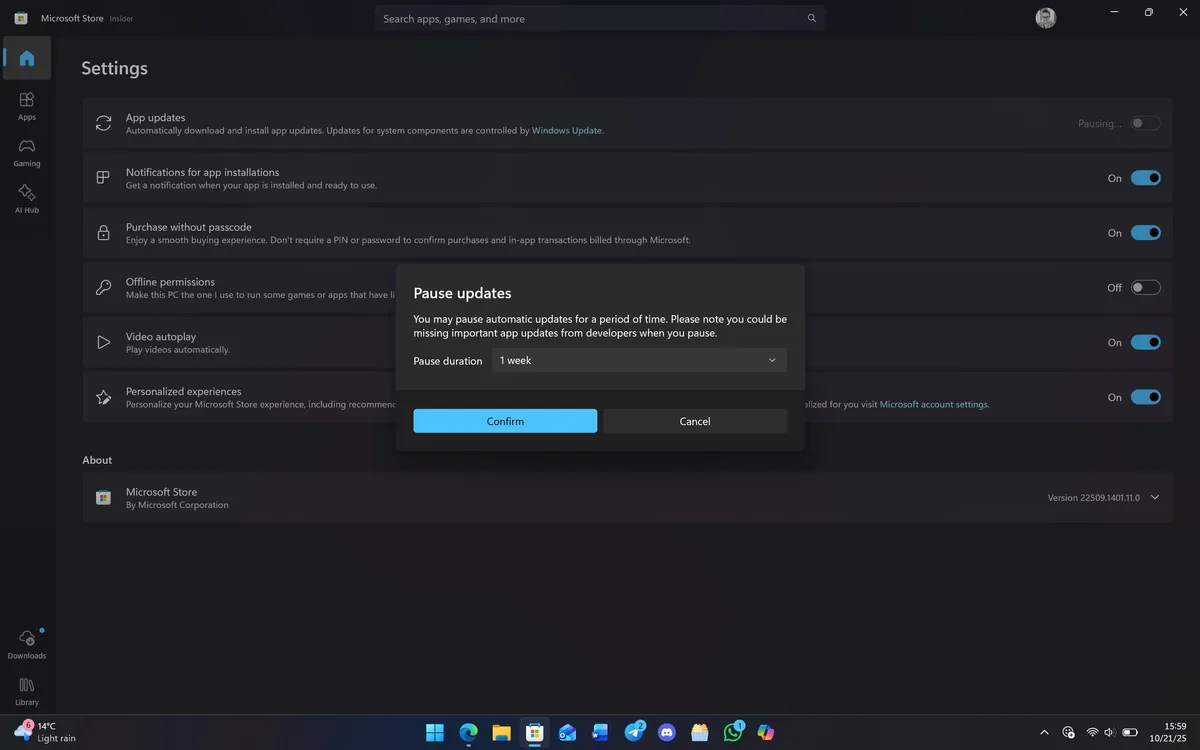The image size is (1200, 750).
Task: Confirm the update pause
Action: click(x=504, y=421)
